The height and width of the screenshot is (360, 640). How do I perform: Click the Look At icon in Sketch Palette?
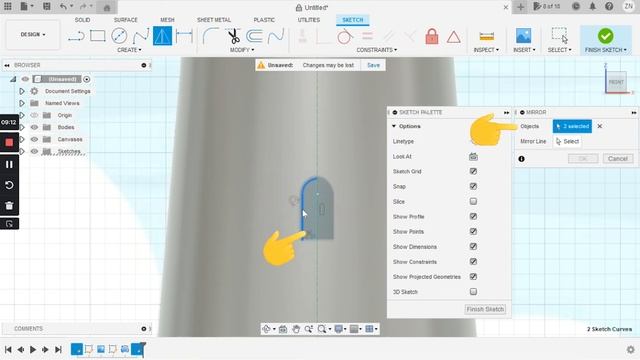click(473, 156)
